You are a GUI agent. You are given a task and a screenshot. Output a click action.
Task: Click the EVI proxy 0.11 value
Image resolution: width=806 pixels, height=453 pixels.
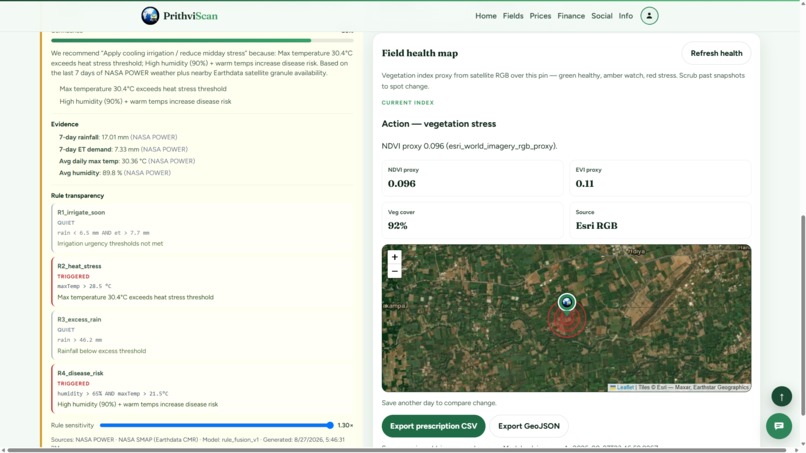tap(584, 184)
